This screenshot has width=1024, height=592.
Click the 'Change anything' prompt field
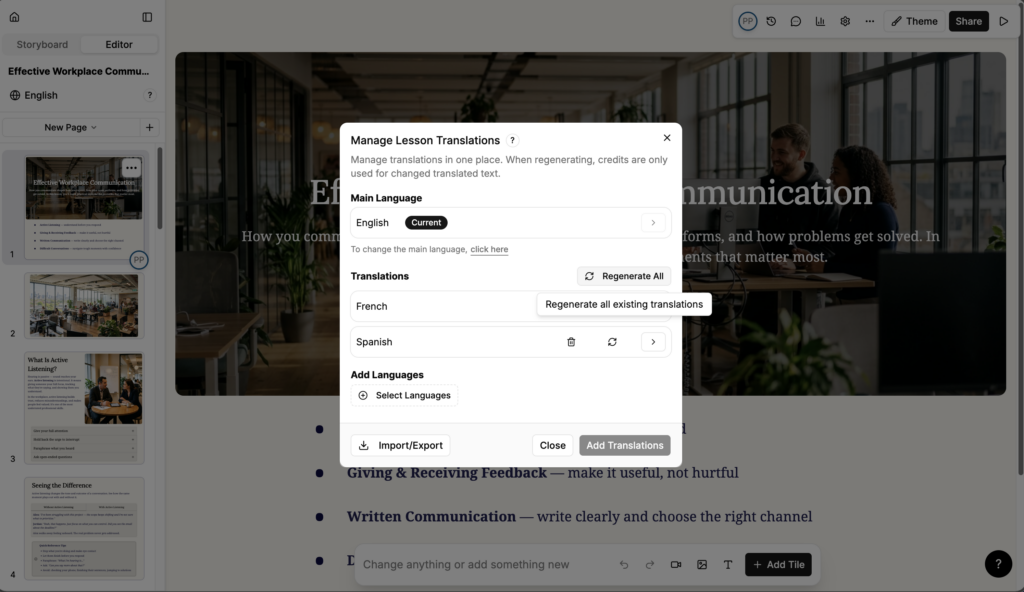466,565
